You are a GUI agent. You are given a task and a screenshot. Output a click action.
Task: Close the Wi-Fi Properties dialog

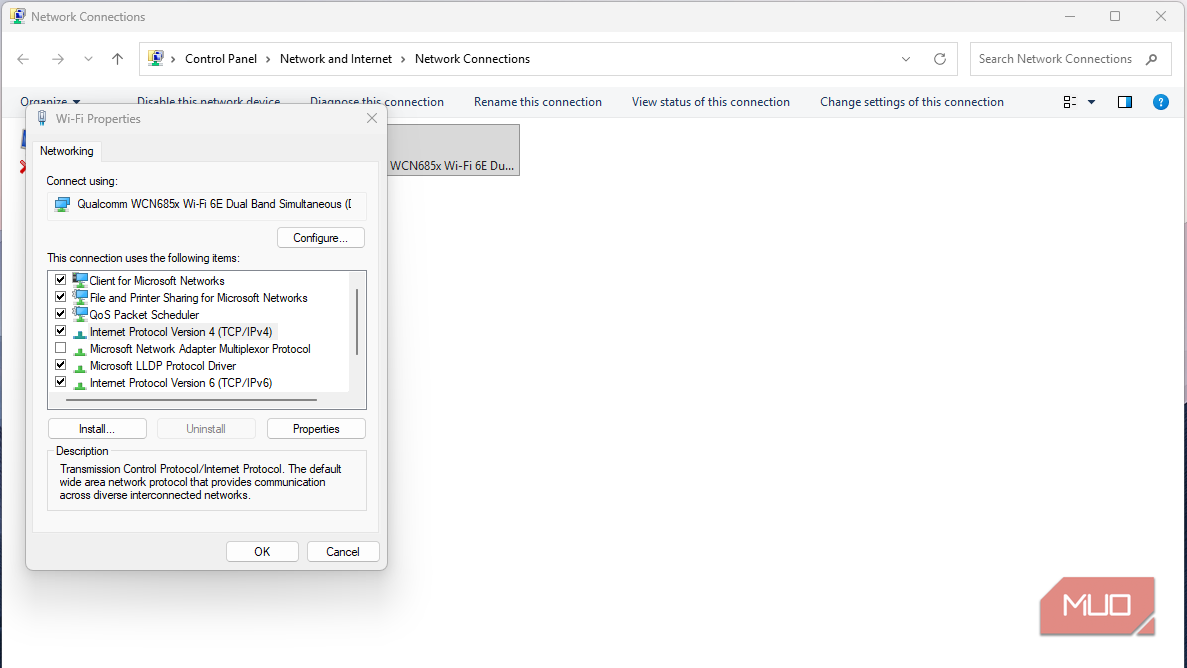tap(372, 118)
